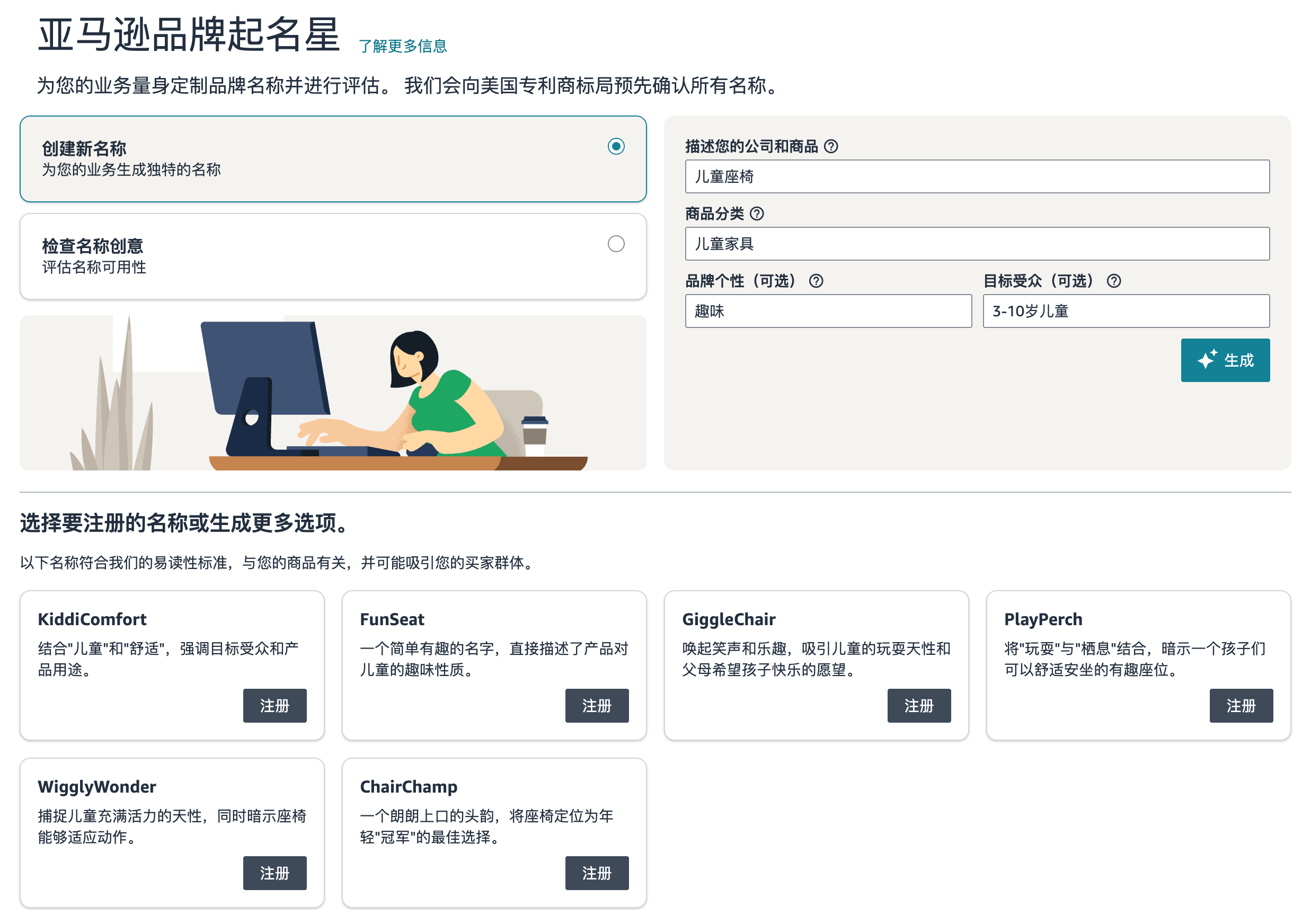Click the 生成 button with sparkle icon
The image size is (1311, 924).
(x=1225, y=361)
